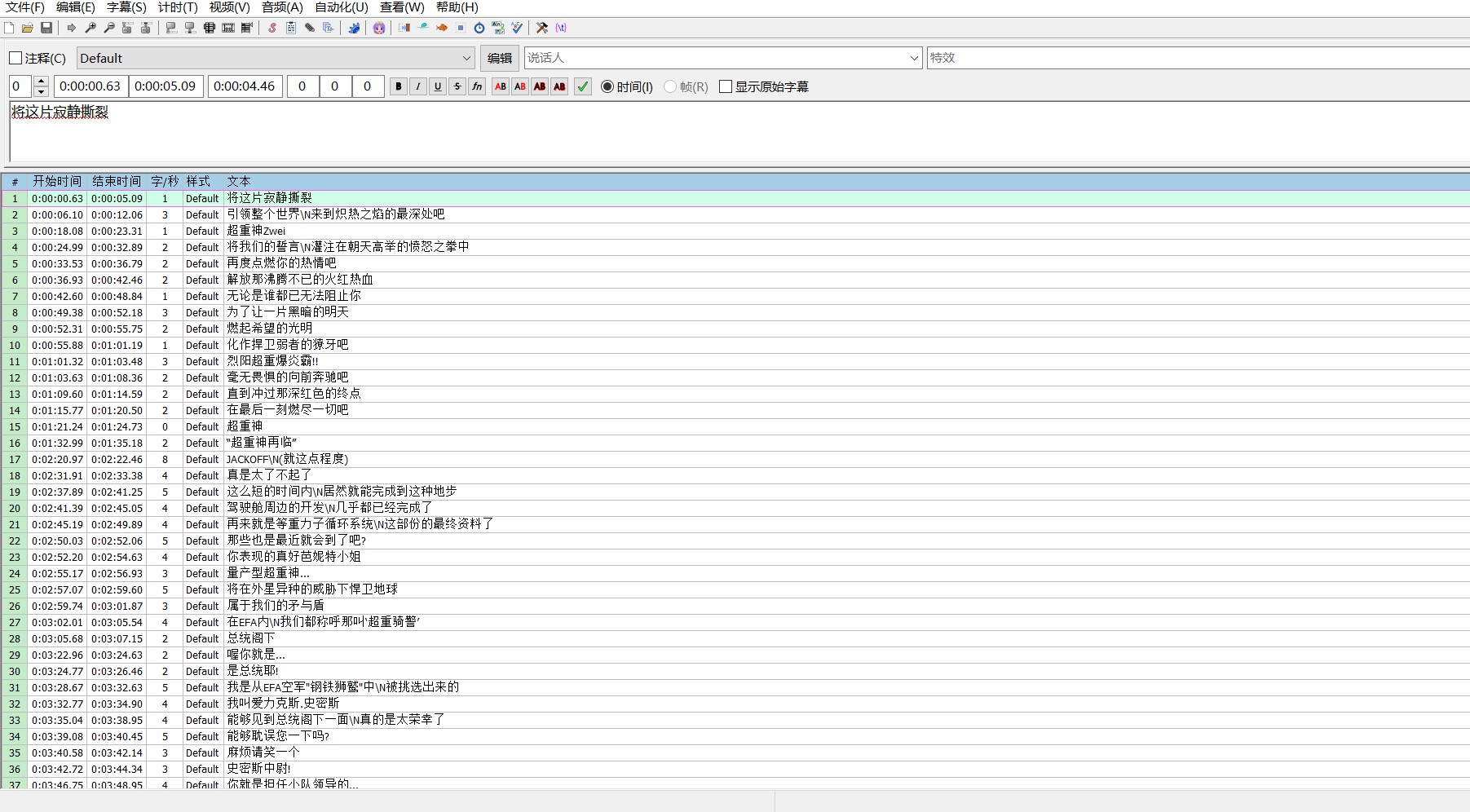Click Jump video to end icon

click(146, 28)
